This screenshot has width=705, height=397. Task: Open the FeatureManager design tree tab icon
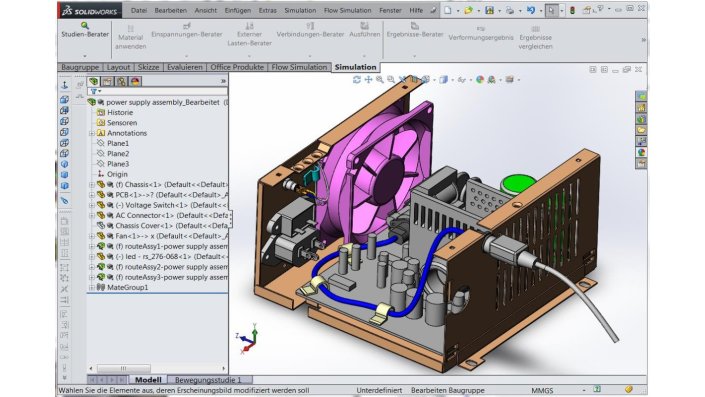coord(94,81)
